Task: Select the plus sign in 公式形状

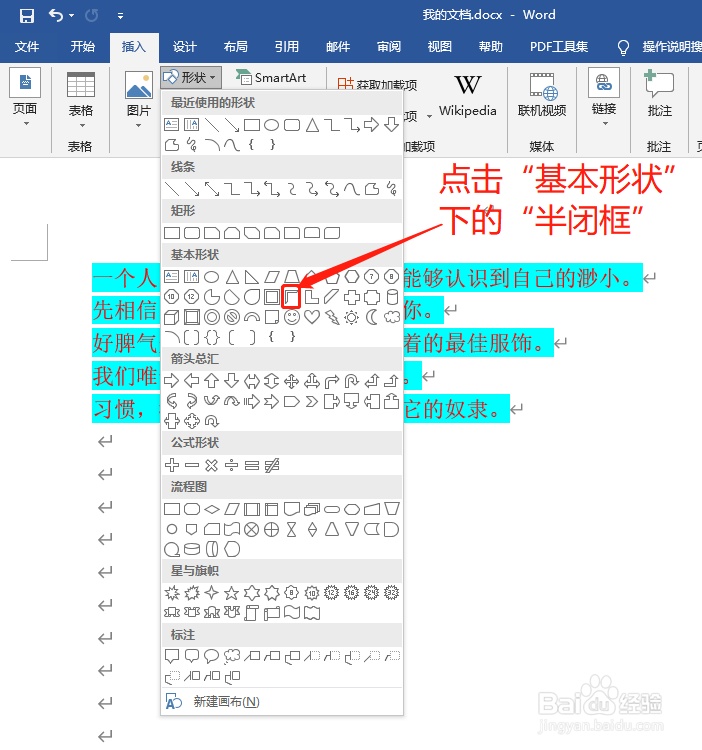Action: click(172, 465)
